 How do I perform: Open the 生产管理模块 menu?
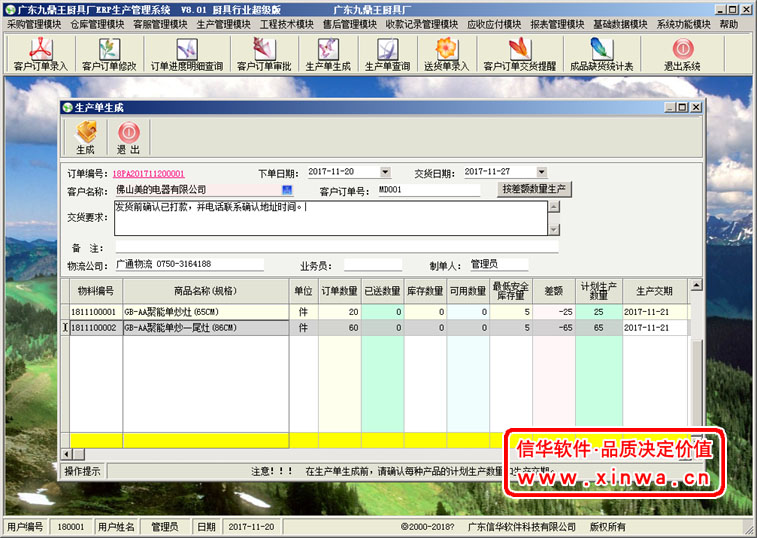(x=223, y=23)
